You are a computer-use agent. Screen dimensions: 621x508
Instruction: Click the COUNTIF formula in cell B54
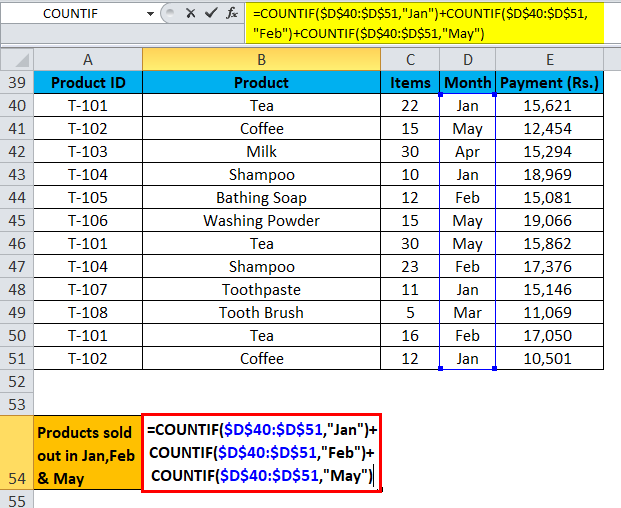[261, 453]
